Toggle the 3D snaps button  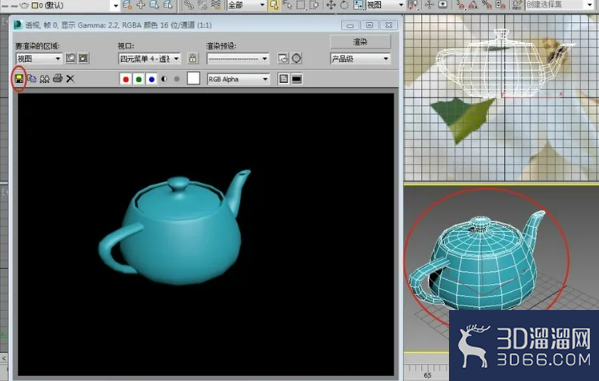460,5
